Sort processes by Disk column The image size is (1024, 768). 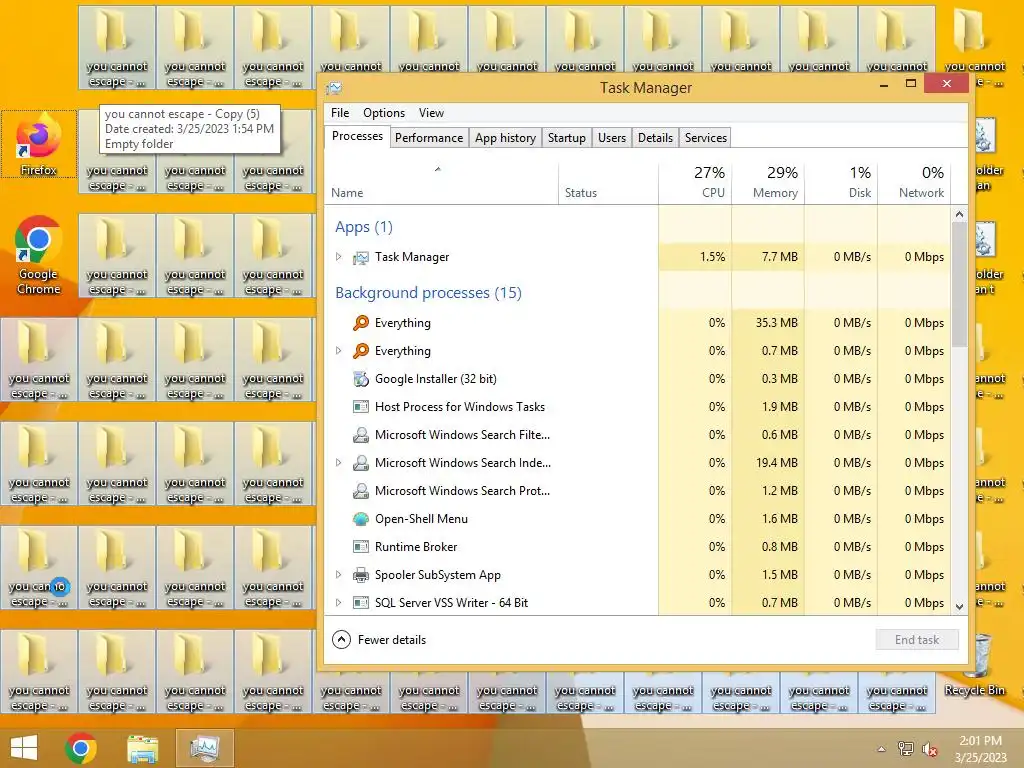(841, 183)
